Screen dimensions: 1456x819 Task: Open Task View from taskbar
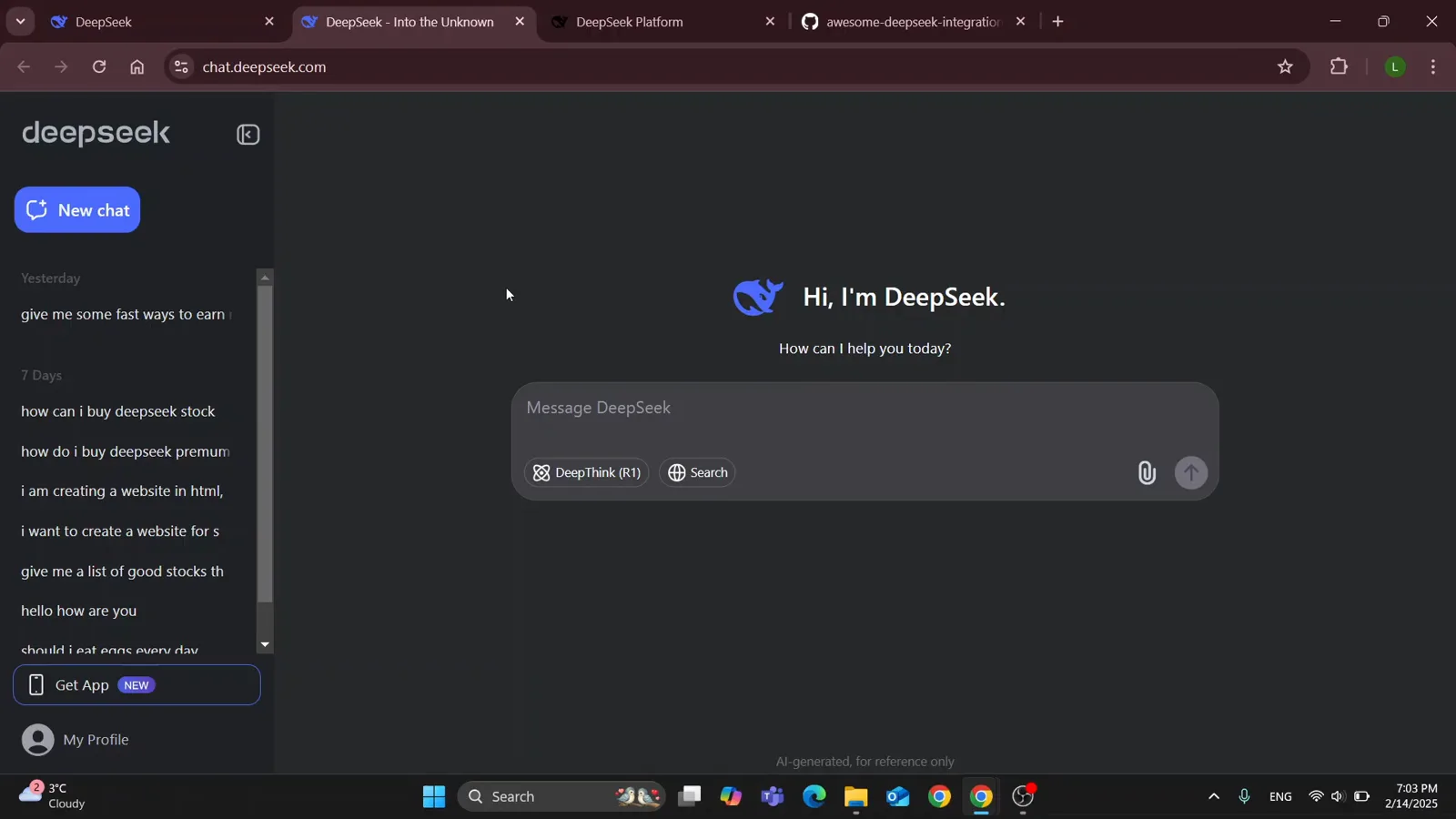coord(690,797)
